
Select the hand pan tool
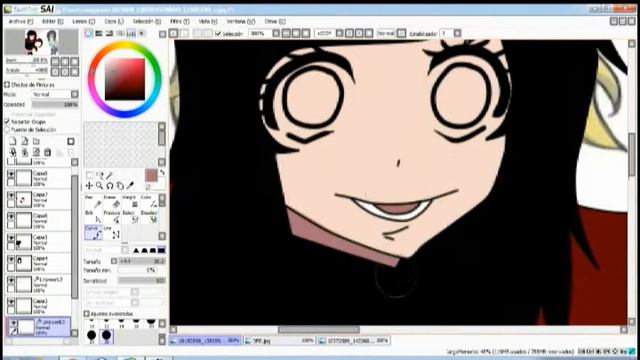[120, 186]
